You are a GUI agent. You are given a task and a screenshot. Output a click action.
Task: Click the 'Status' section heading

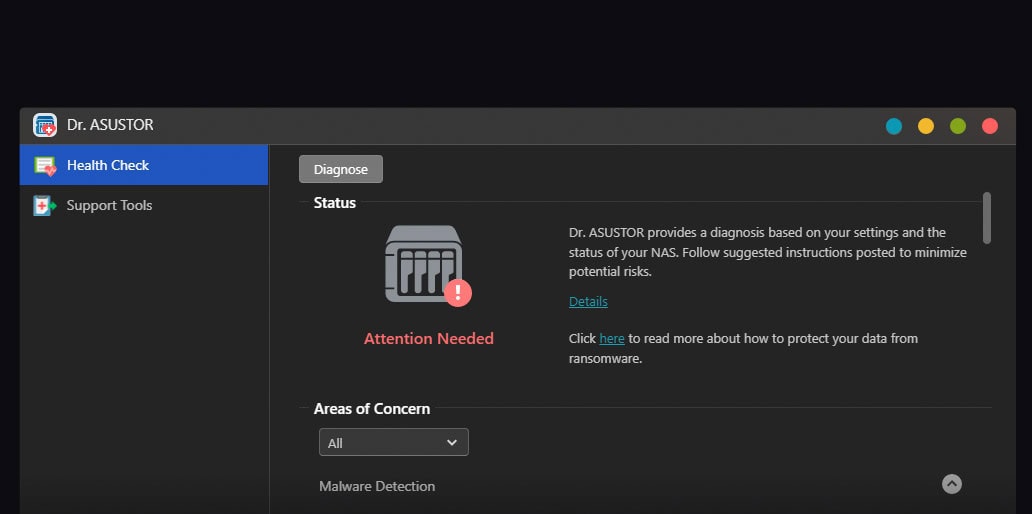(x=335, y=203)
